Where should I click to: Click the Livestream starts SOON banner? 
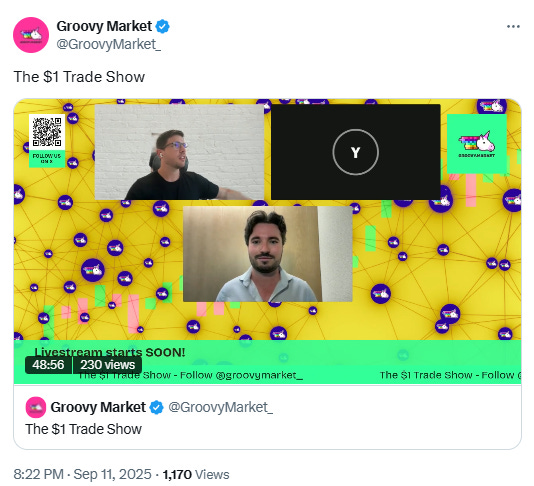(x=110, y=352)
